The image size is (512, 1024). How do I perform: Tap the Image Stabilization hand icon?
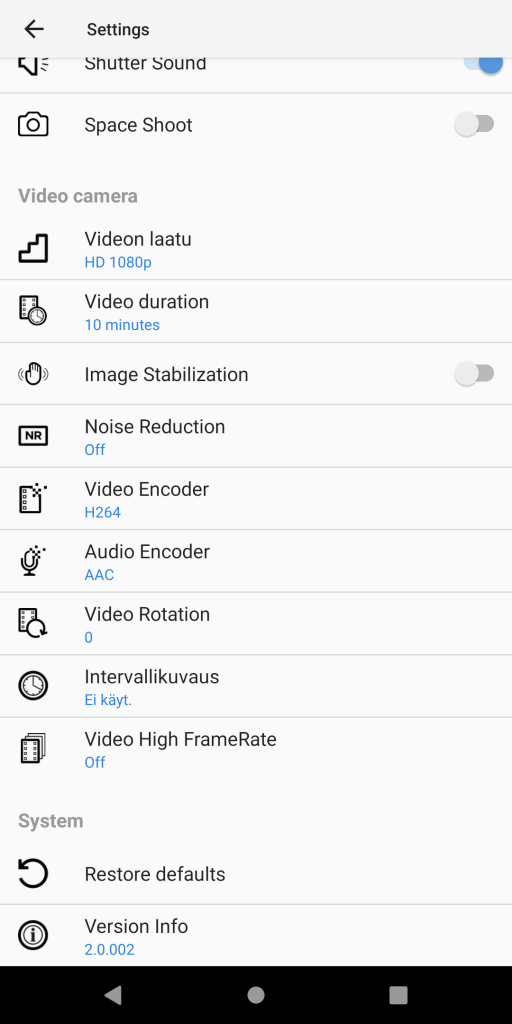(33, 374)
